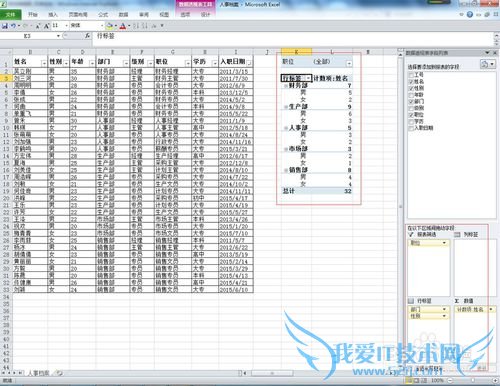Click the increase font size icon
This screenshot has width=500, height=386.
click(x=47, y=26)
